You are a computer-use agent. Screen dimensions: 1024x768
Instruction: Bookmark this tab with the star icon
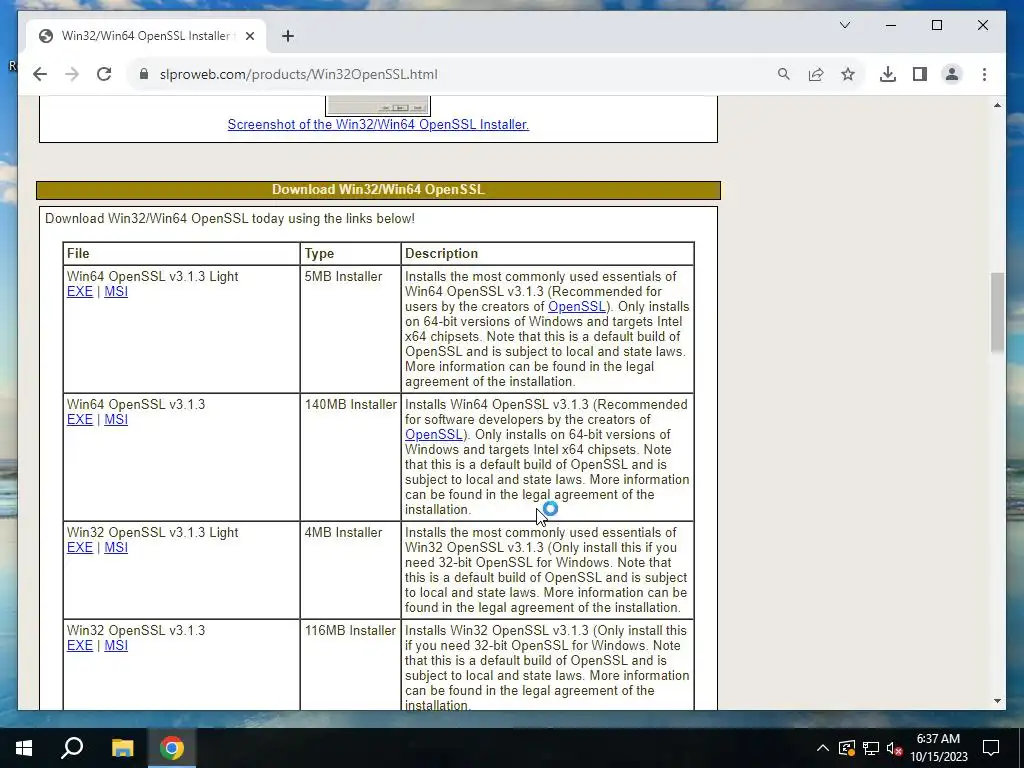[x=848, y=74]
